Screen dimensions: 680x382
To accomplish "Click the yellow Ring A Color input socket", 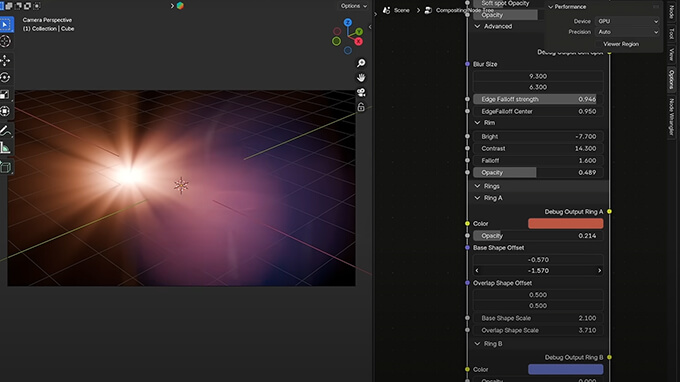I will click(467, 224).
